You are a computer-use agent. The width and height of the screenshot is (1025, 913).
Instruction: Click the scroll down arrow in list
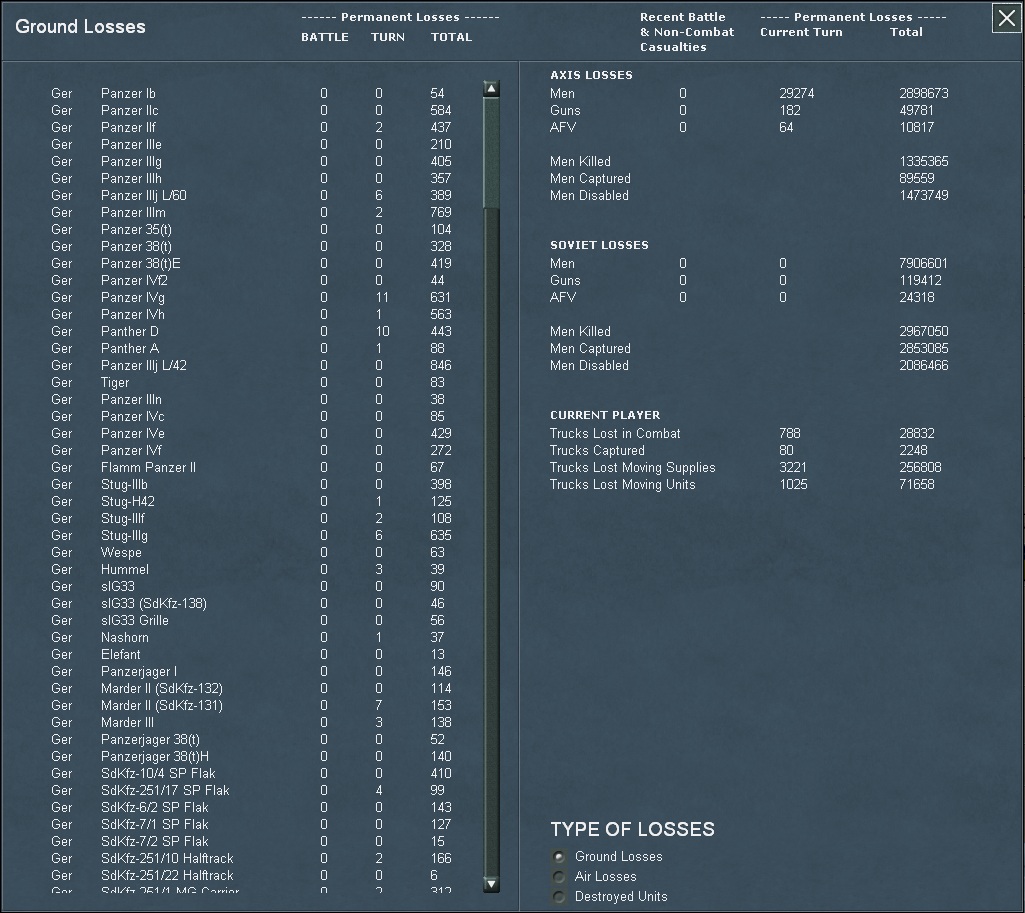(492, 884)
